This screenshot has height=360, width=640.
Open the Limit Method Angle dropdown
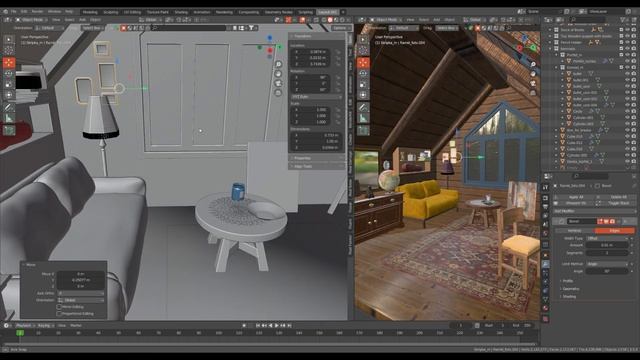(607, 264)
